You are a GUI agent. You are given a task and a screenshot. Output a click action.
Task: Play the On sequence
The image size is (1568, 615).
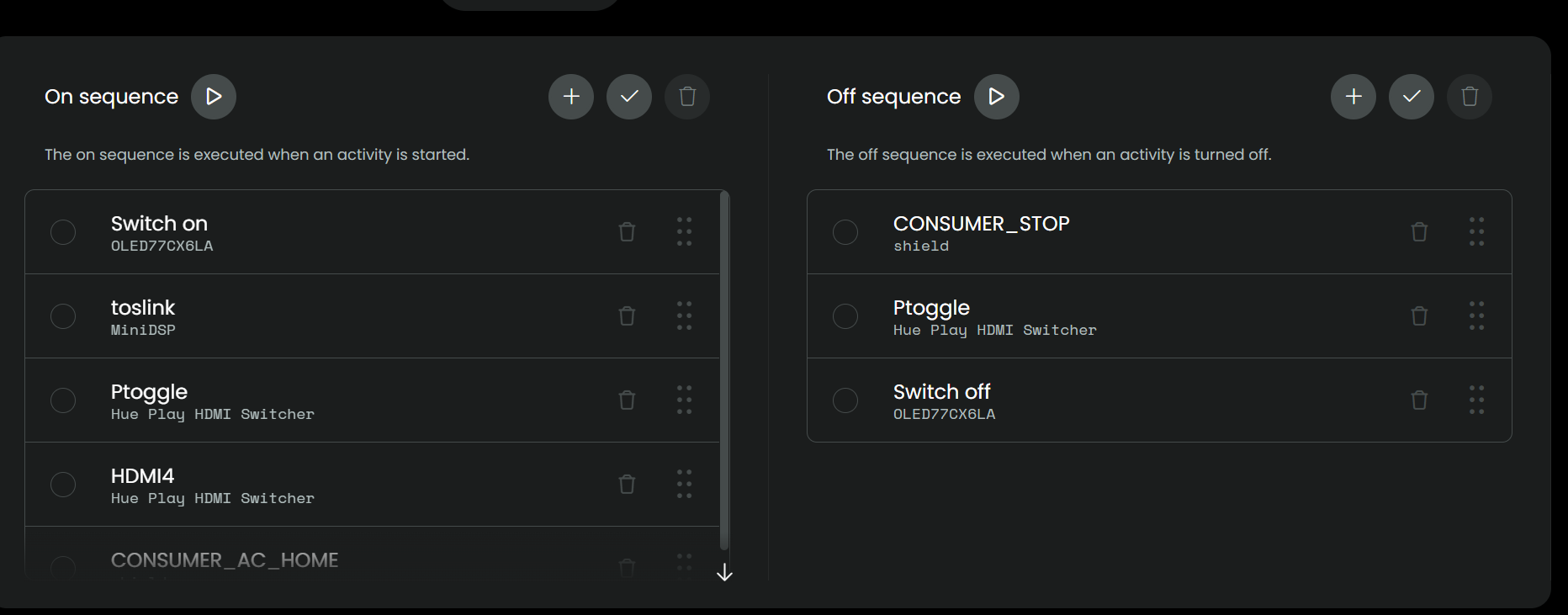point(214,97)
